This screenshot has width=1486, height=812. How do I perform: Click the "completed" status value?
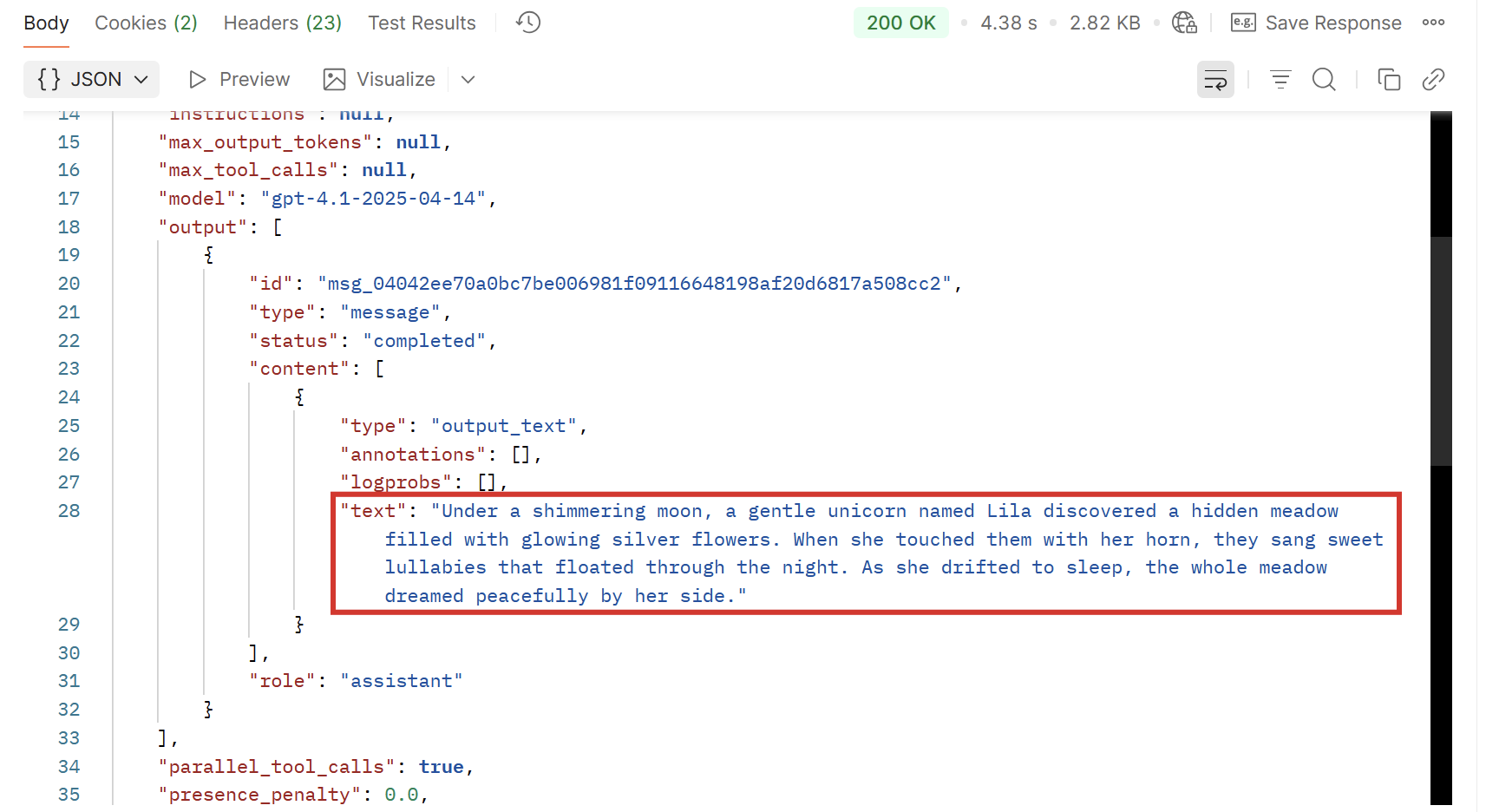point(424,341)
